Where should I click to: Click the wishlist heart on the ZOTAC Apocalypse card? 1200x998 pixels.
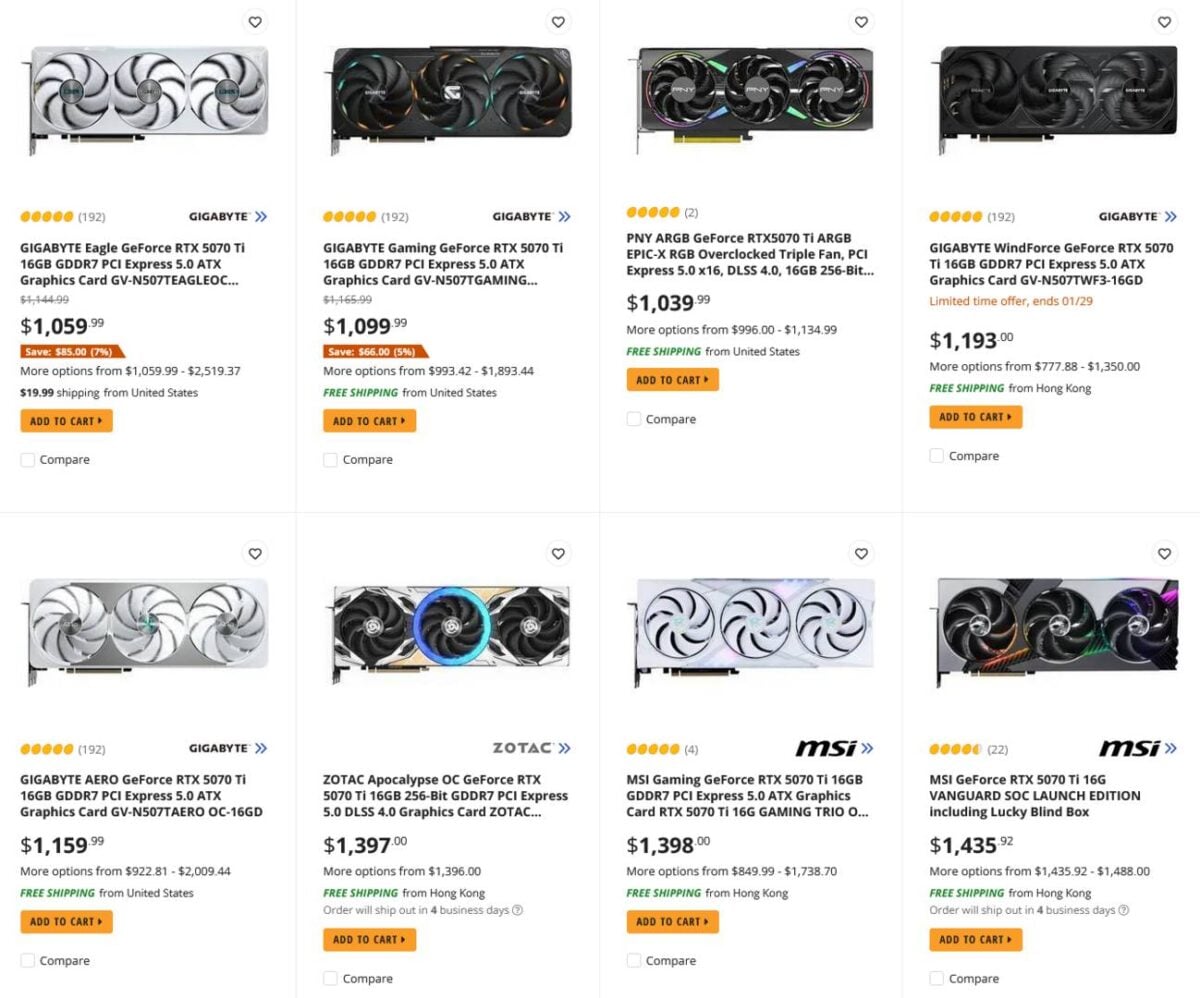point(558,553)
